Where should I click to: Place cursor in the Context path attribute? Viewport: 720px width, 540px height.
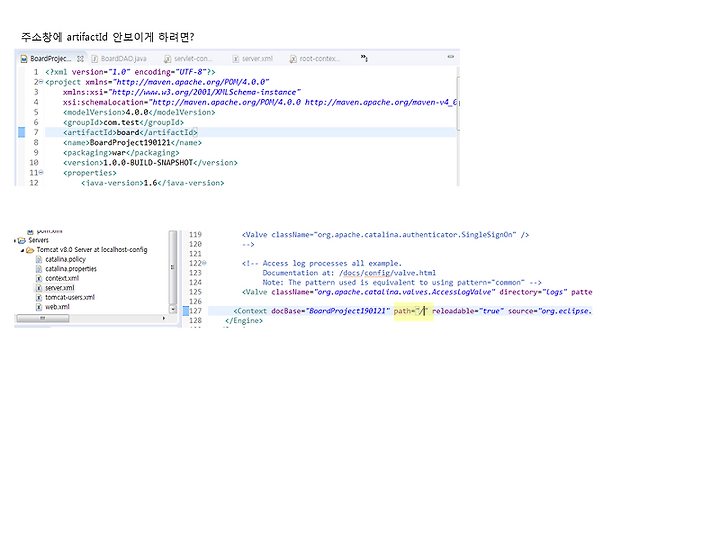pos(411,311)
